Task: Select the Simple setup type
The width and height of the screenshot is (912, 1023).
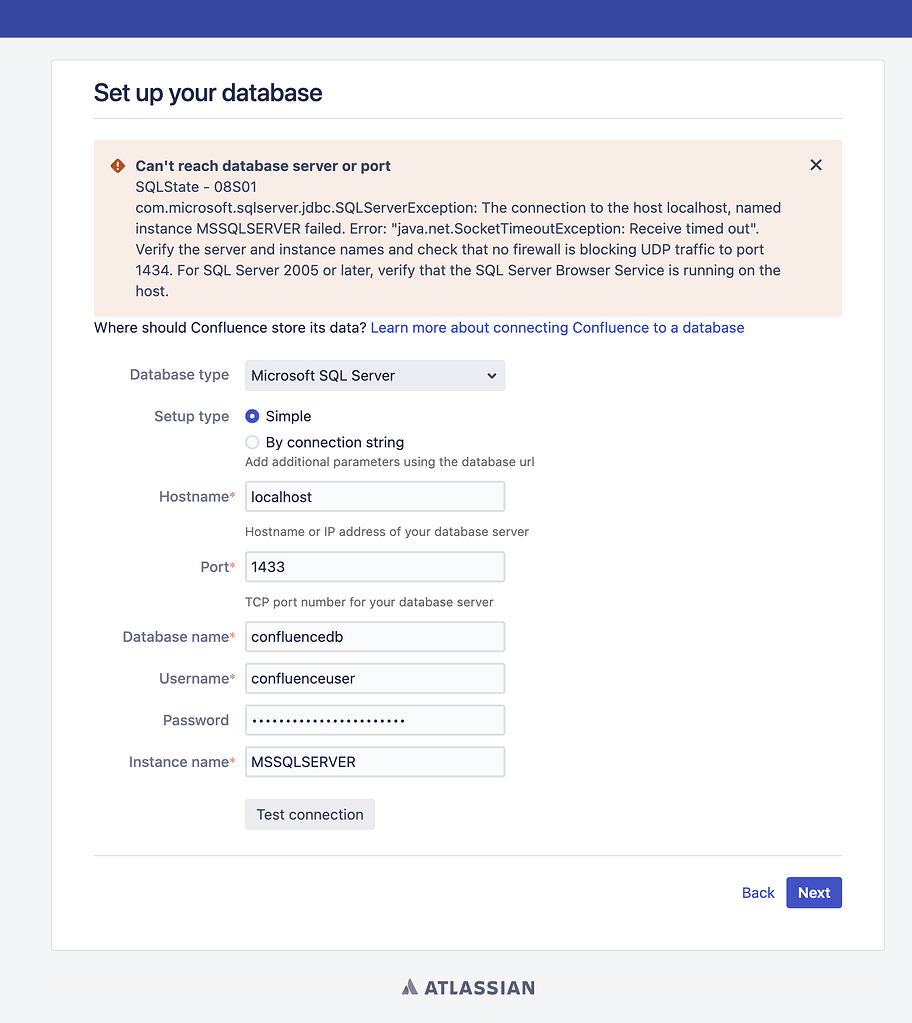Action: [252, 416]
